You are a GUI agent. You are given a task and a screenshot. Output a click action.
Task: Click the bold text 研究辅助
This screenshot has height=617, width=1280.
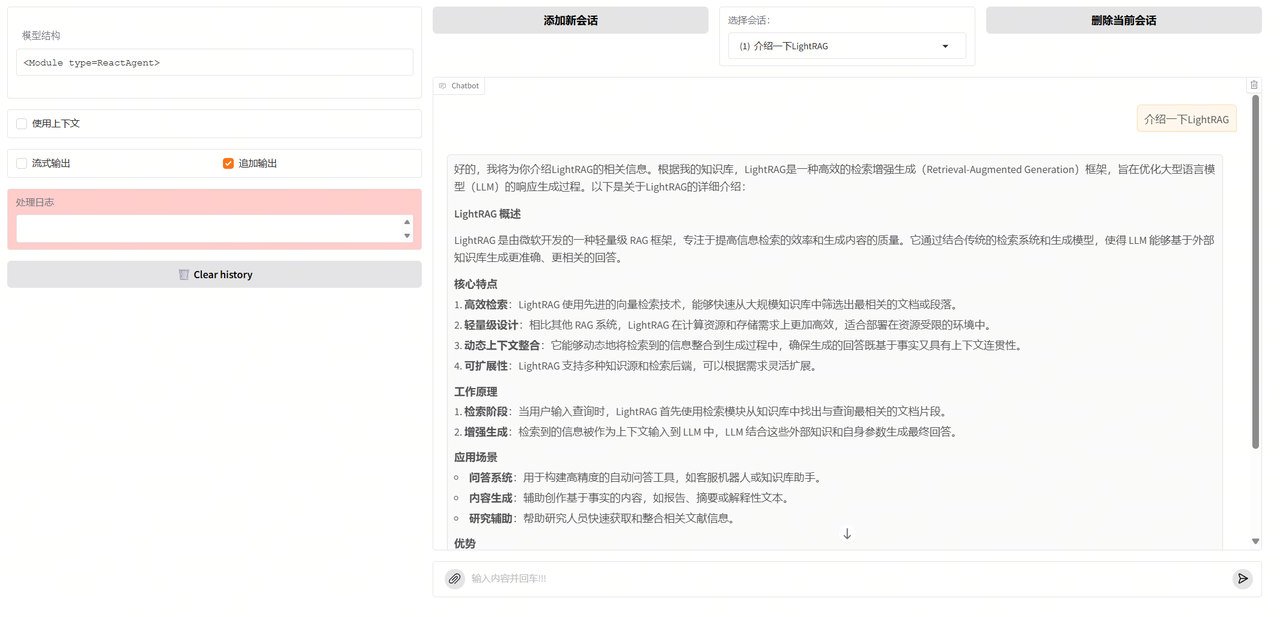[491, 518]
